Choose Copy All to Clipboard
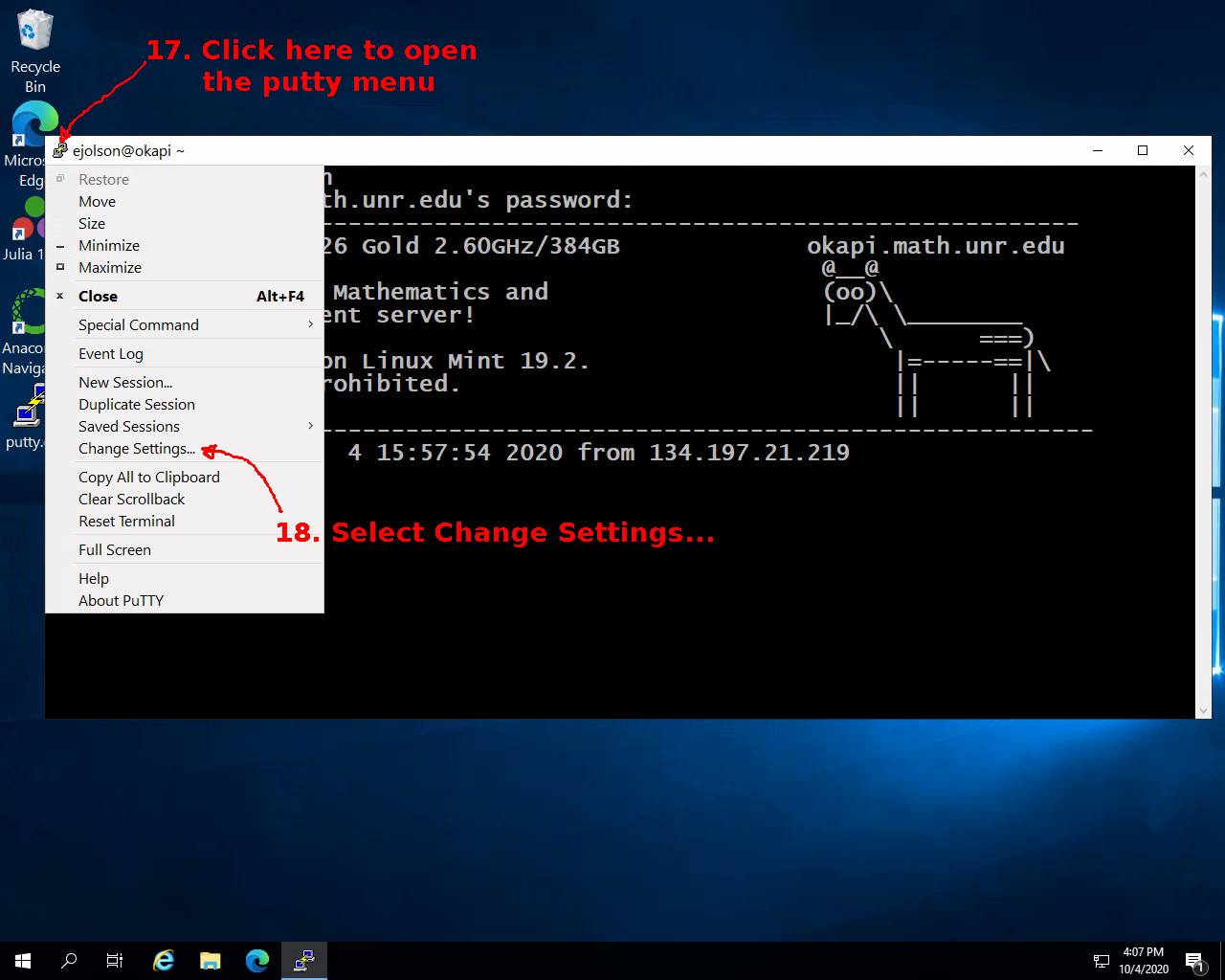The image size is (1225, 980). [185, 478]
